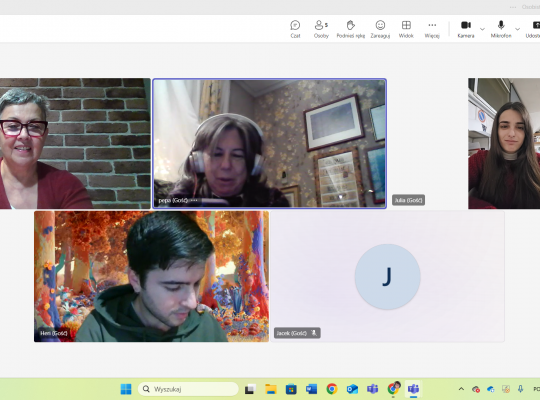The height and width of the screenshot is (400, 540).
Task: Click the muted mic icon beside Jacek (Gość)
Action: tap(314, 333)
